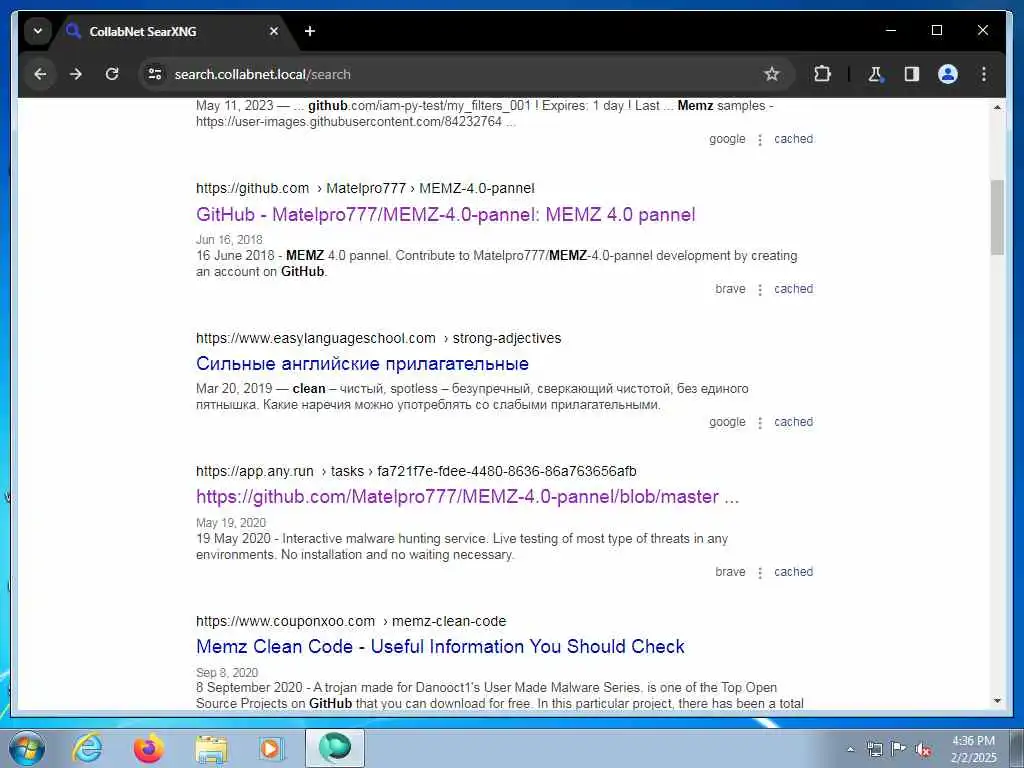Viewport: 1024px width, 768px height.
Task: Close the CollabNet SearXNG tab
Action: click(274, 31)
